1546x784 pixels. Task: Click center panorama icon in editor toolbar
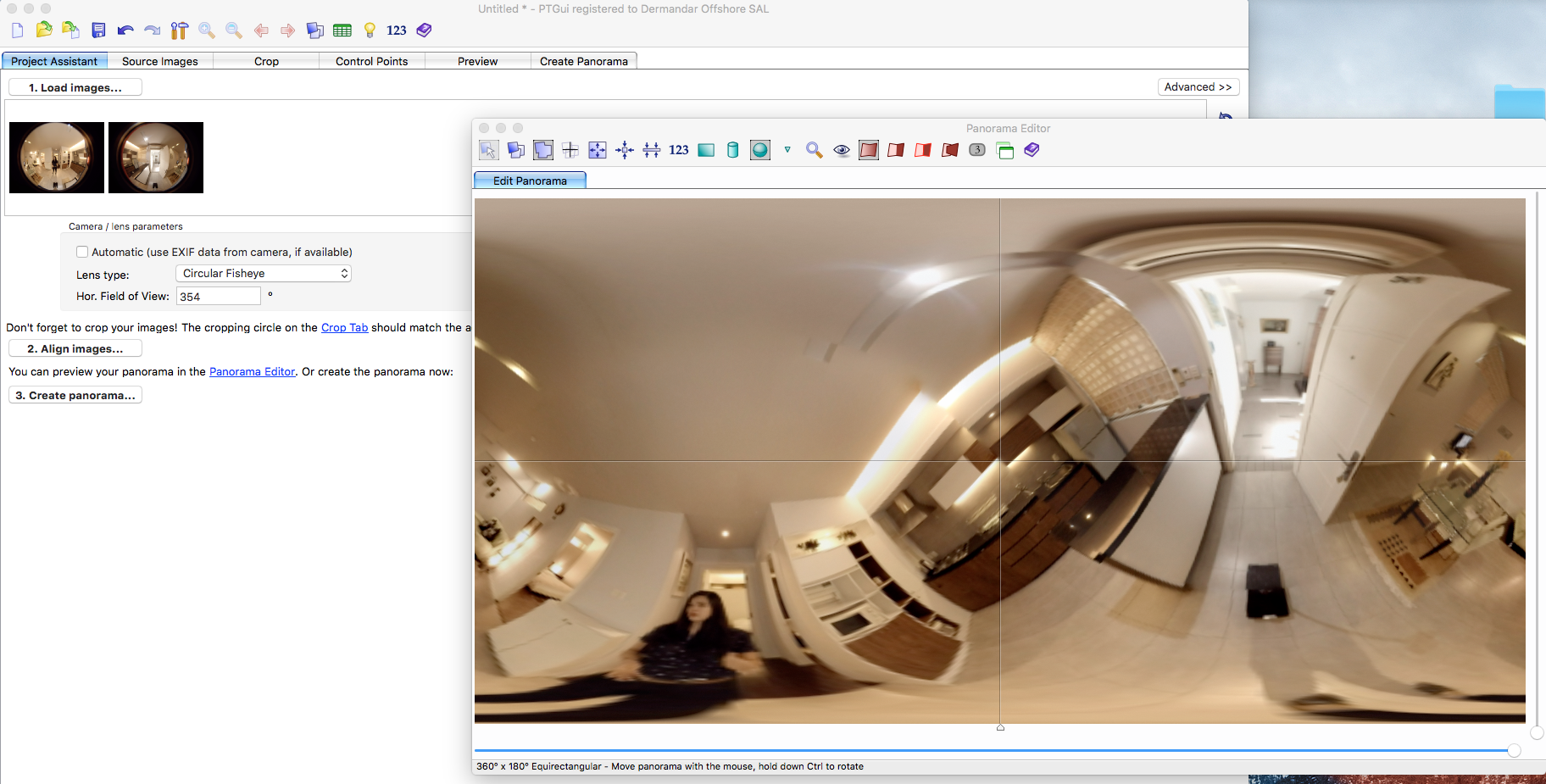[625, 150]
